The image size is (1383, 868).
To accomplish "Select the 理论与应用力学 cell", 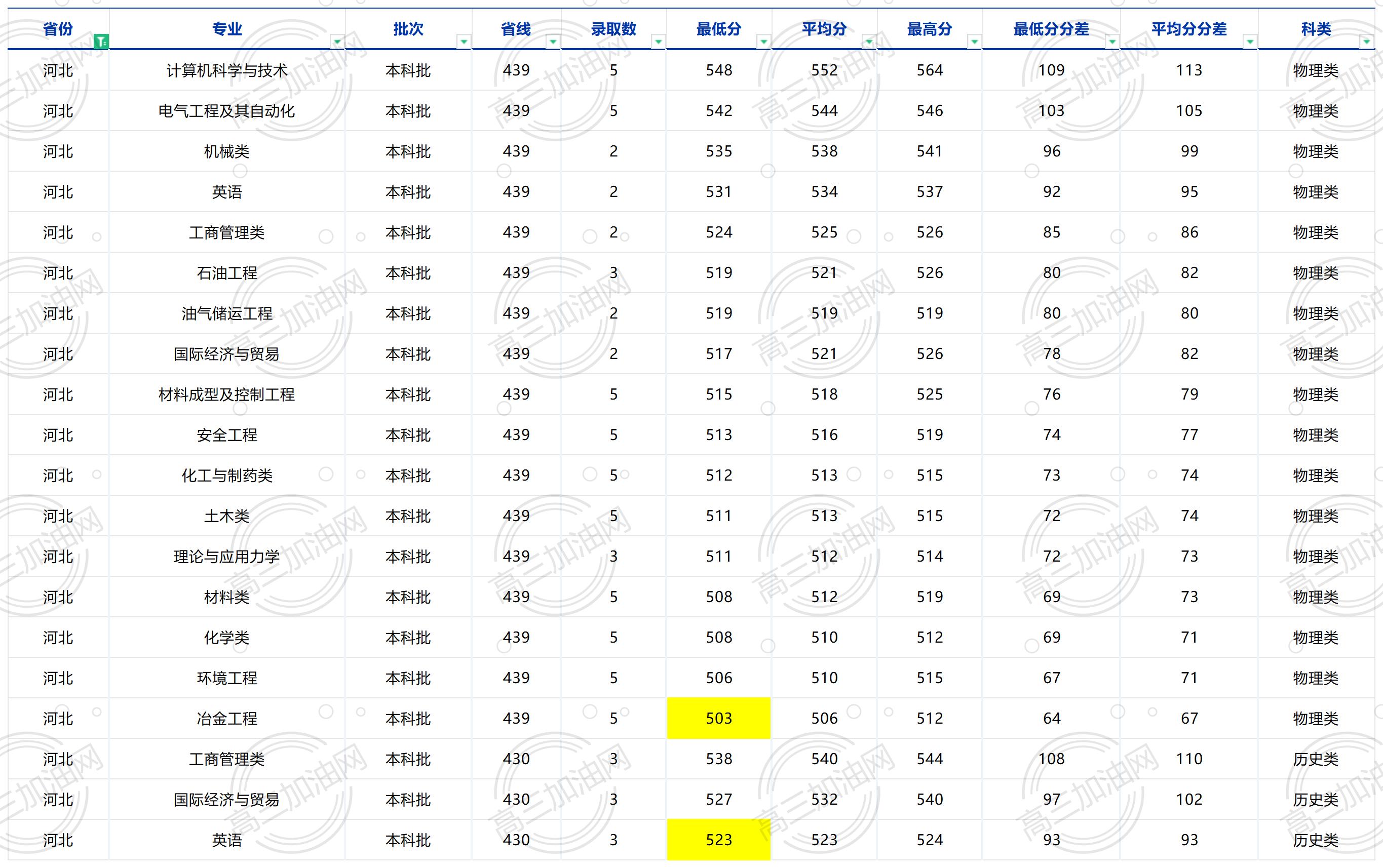I will coord(227,556).
